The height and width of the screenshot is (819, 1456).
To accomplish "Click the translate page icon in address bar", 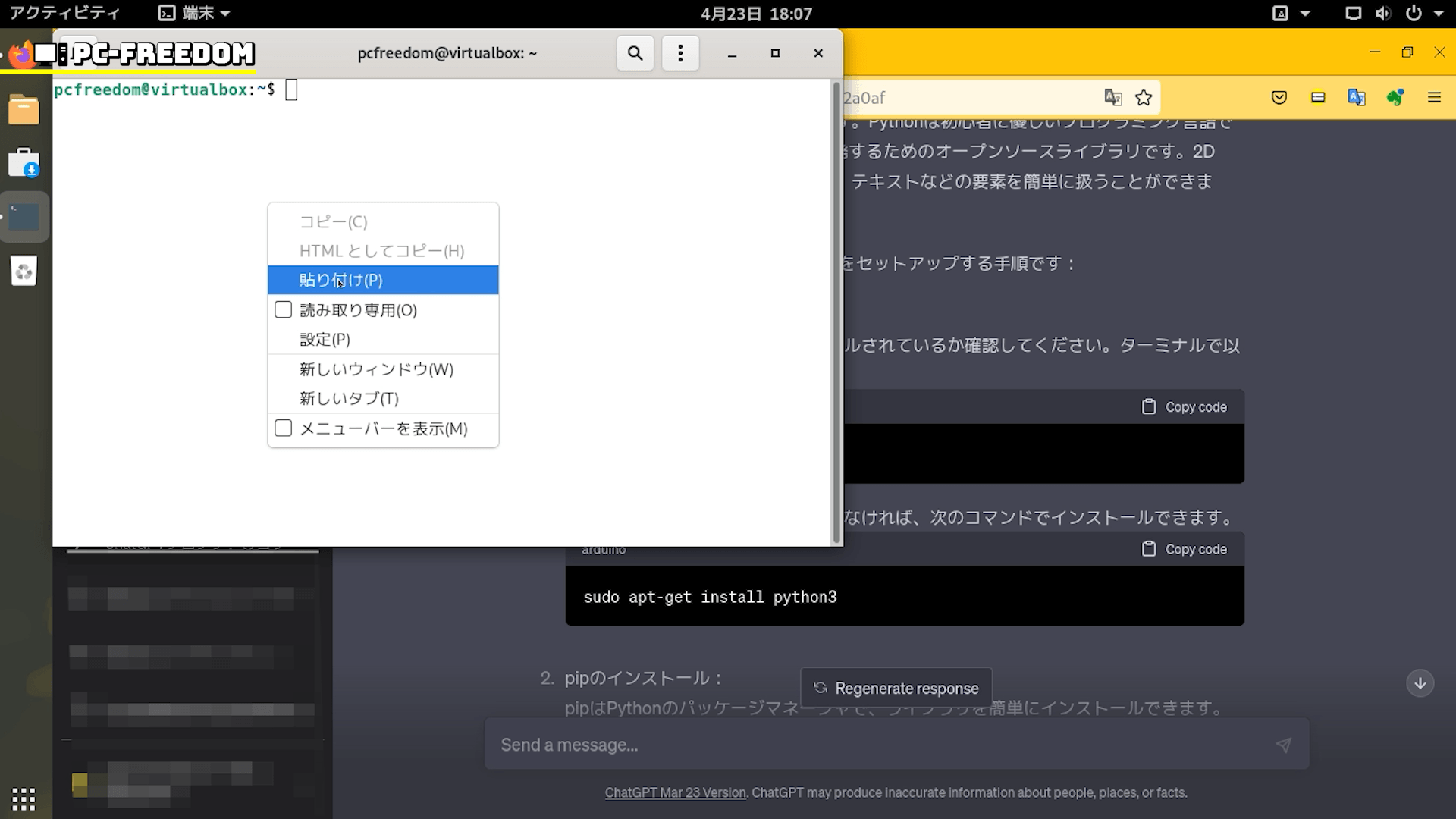I will coord(1112,98).
